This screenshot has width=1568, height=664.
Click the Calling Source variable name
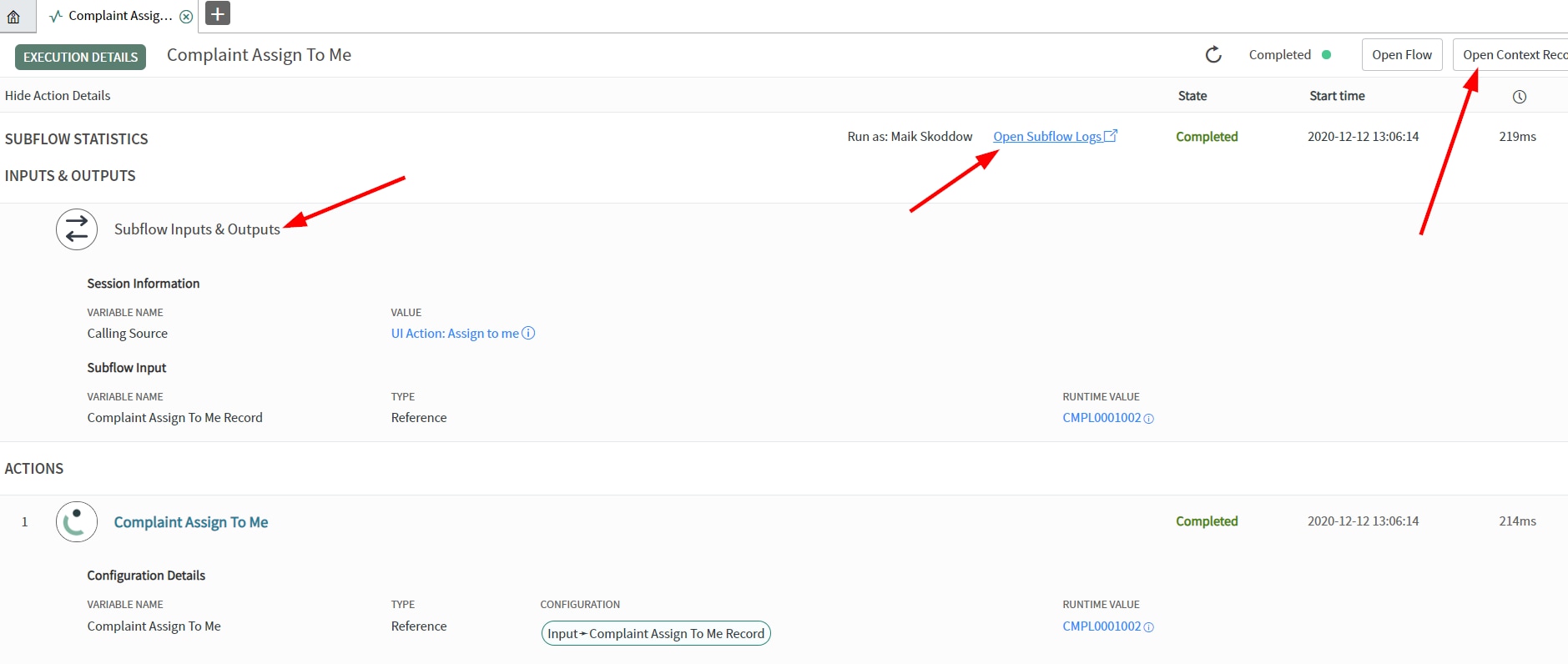point(128,334)
